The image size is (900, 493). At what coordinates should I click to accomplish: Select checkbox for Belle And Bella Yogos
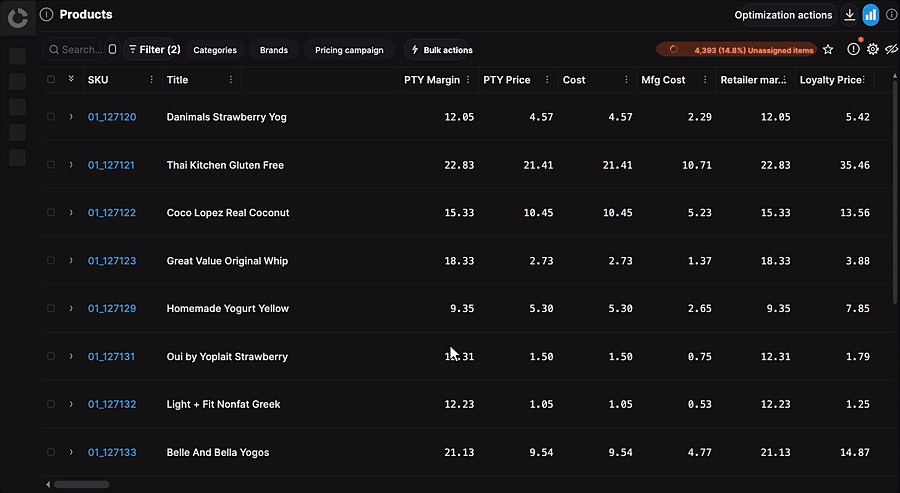51,452
